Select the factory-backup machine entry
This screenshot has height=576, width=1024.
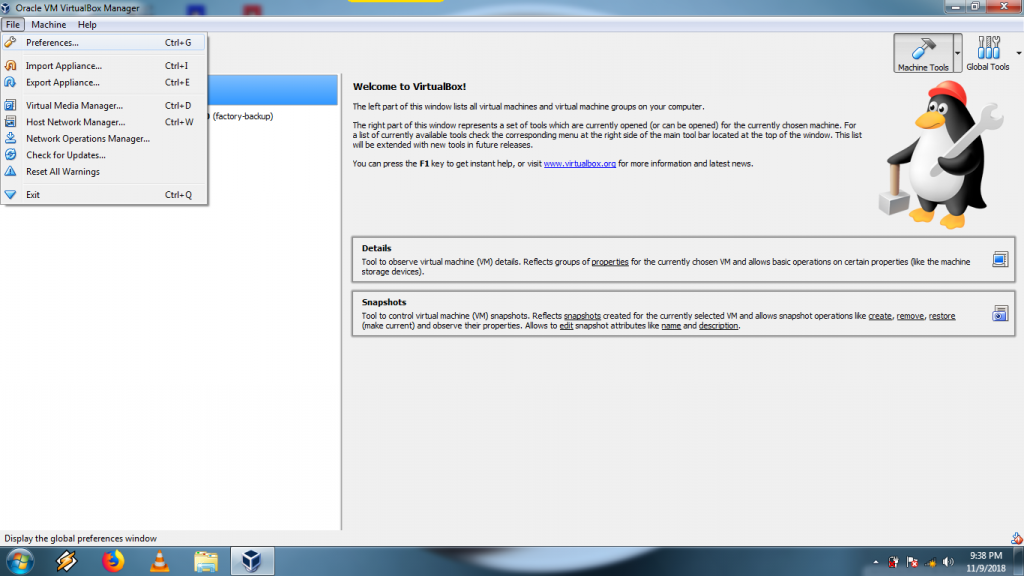pos(242,116)
